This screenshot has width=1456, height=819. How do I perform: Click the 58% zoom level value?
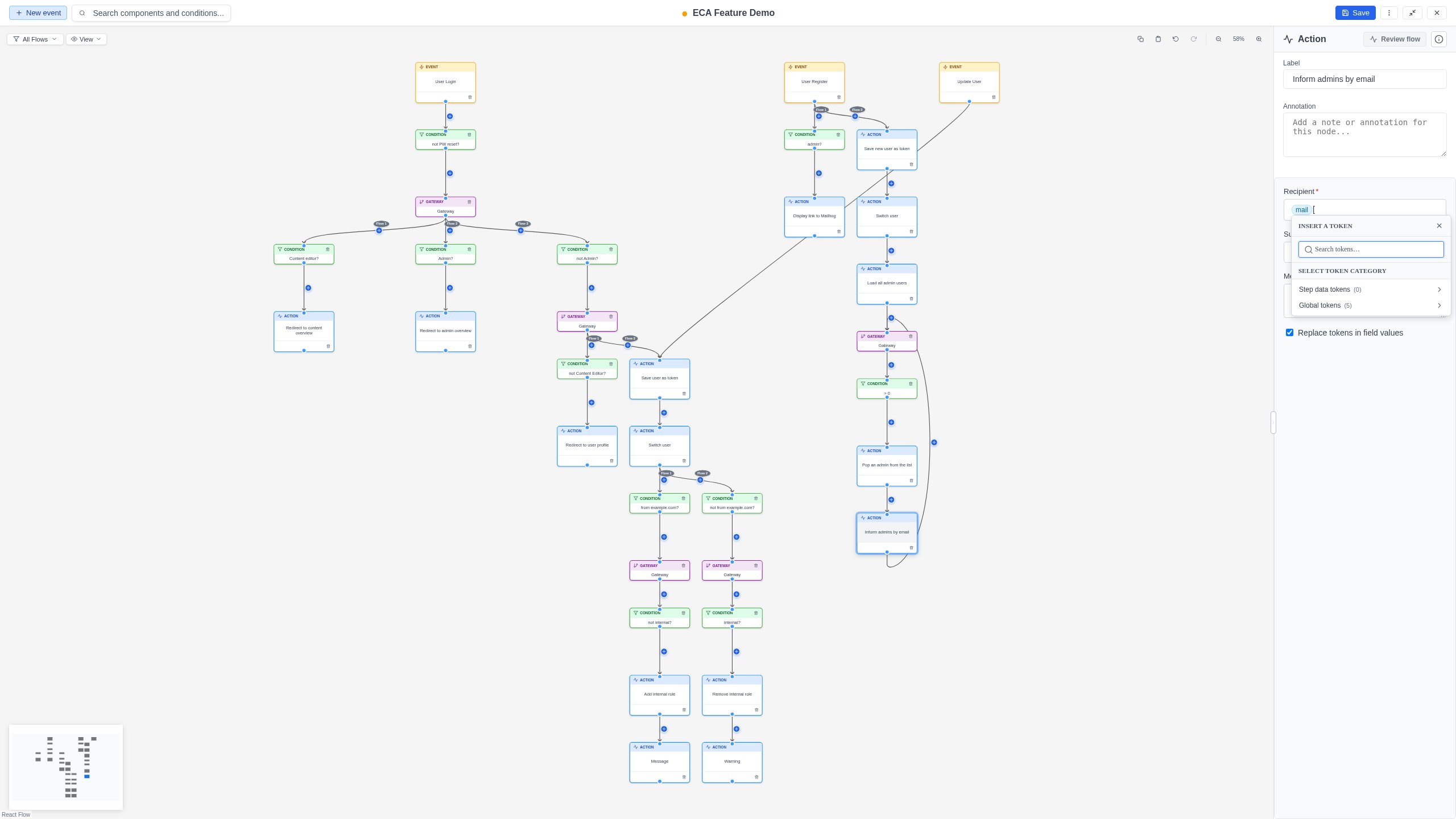point(1238,39)
